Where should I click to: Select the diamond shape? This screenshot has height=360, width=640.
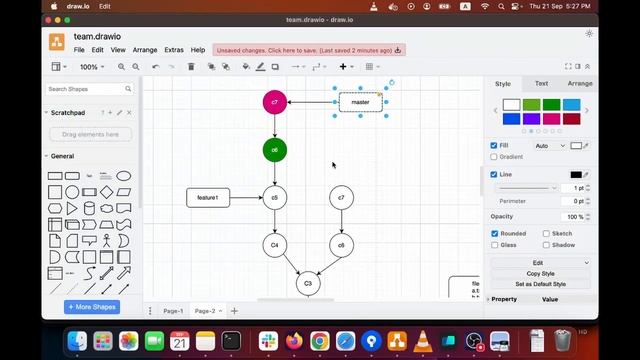(x=106, y=192)
